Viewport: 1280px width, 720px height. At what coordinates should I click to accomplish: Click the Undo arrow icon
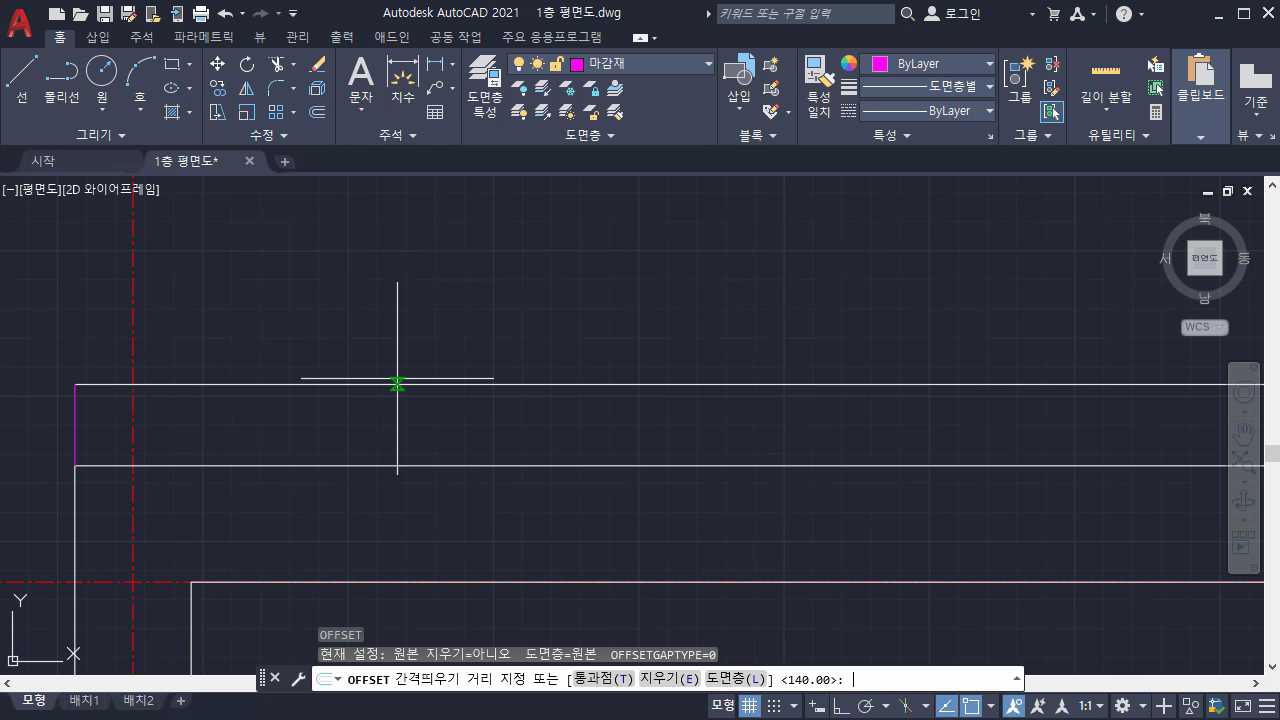click(x=225, y=14)
